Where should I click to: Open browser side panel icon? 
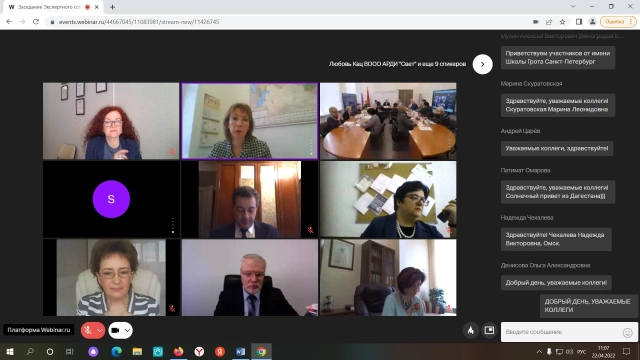coord(578,22)
